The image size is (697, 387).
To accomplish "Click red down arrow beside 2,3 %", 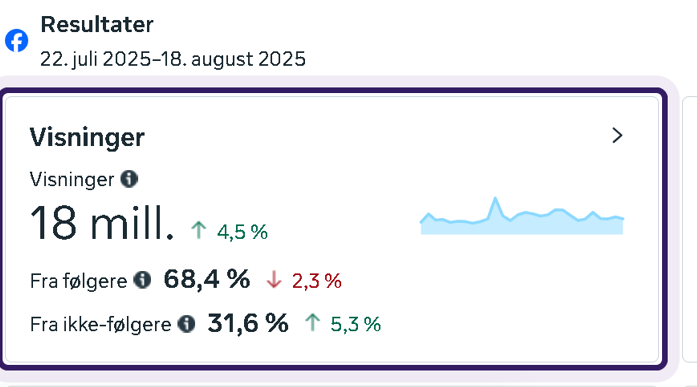I will click(274, 280).
